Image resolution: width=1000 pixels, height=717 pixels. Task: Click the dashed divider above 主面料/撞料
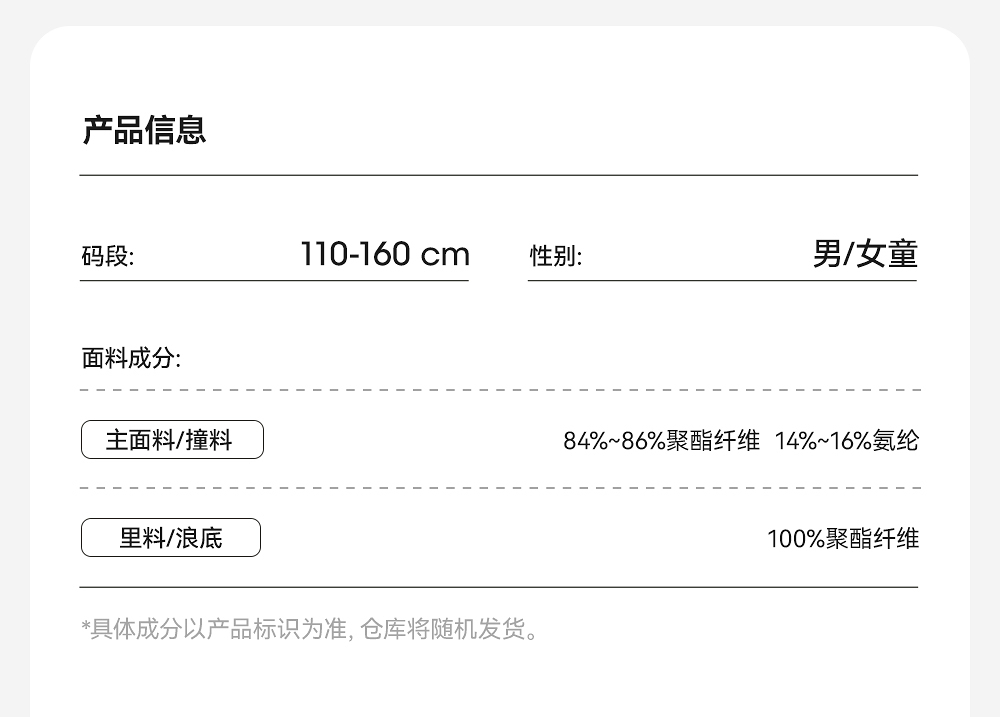click(498, 390)
